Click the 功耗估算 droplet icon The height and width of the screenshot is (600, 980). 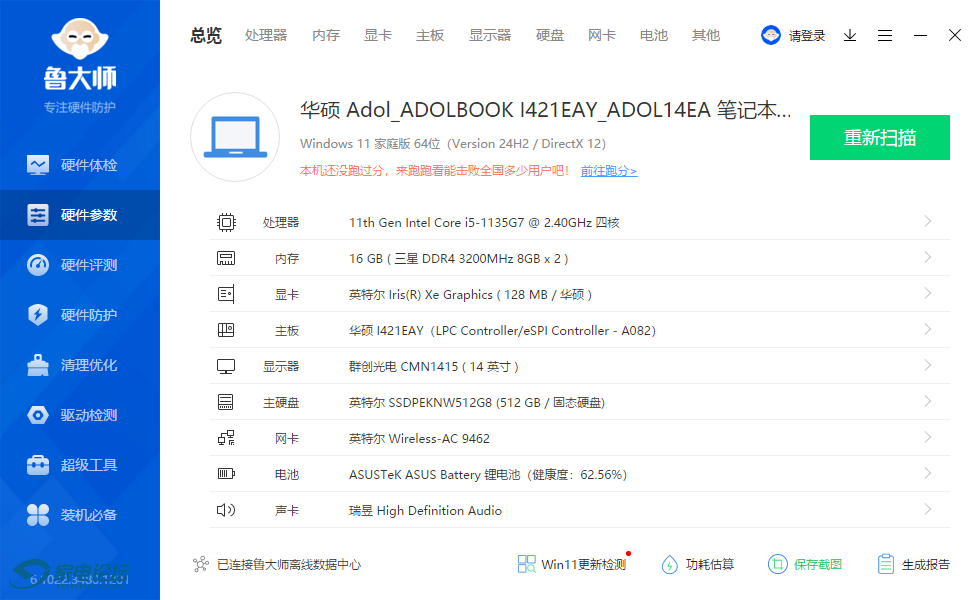pyautogui.click(x=669, y=564)
